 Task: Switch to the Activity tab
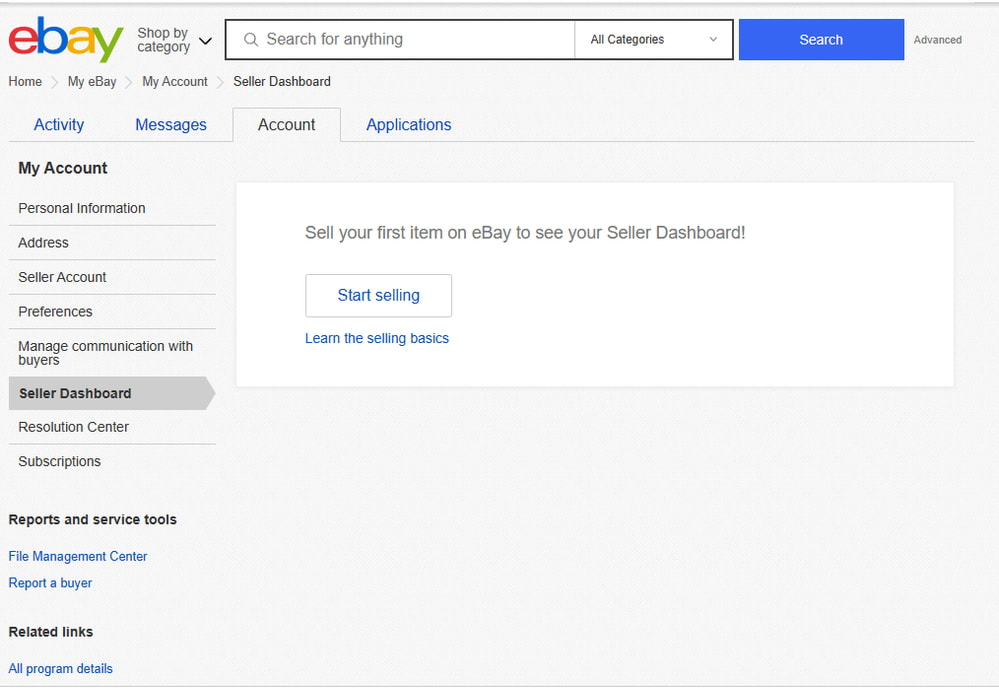(59, 125)
